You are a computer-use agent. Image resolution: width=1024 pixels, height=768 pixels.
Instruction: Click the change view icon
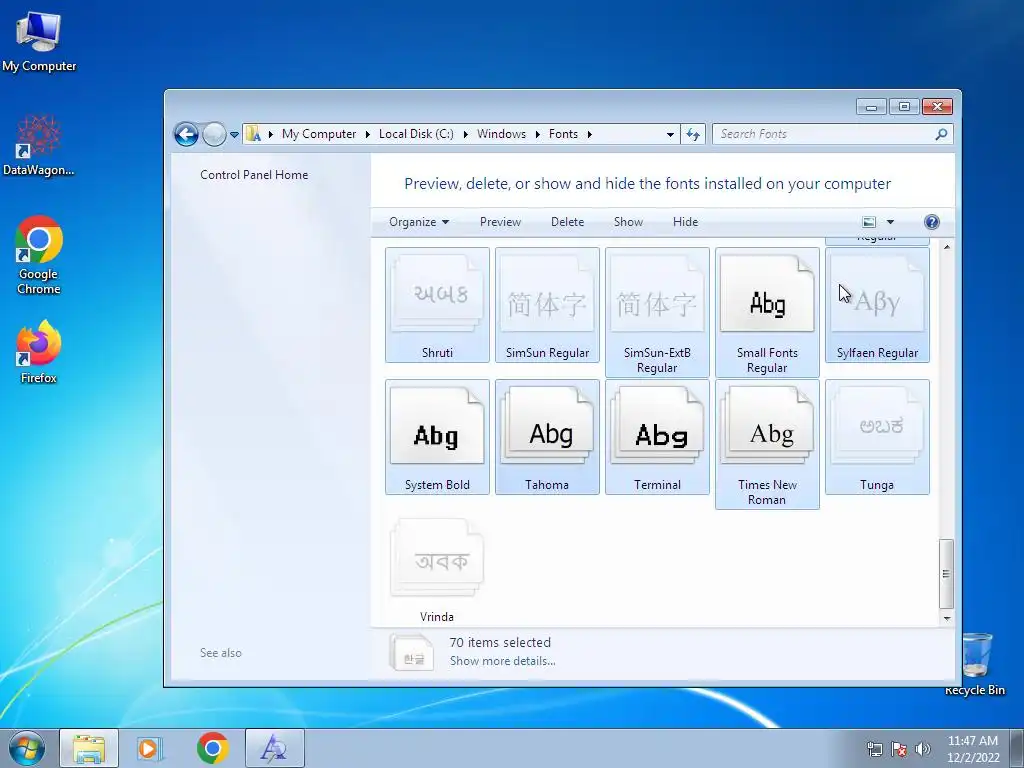pyautogui.click(x=869, y=222)
